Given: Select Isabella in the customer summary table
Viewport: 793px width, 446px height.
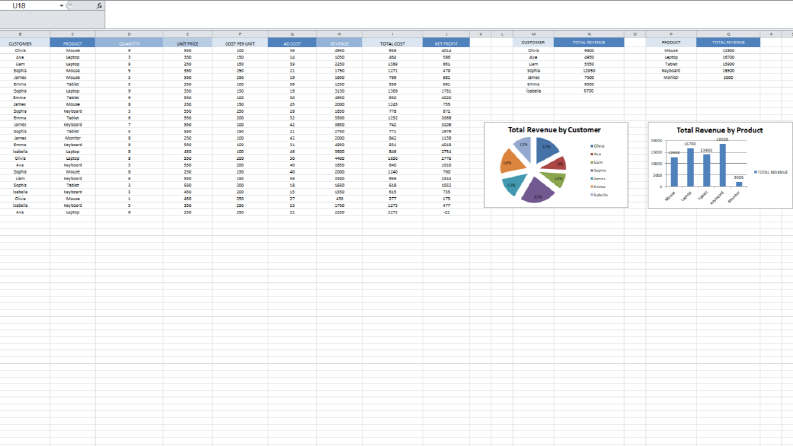Looking at the screenshot, I should click(x=534, y=91).
